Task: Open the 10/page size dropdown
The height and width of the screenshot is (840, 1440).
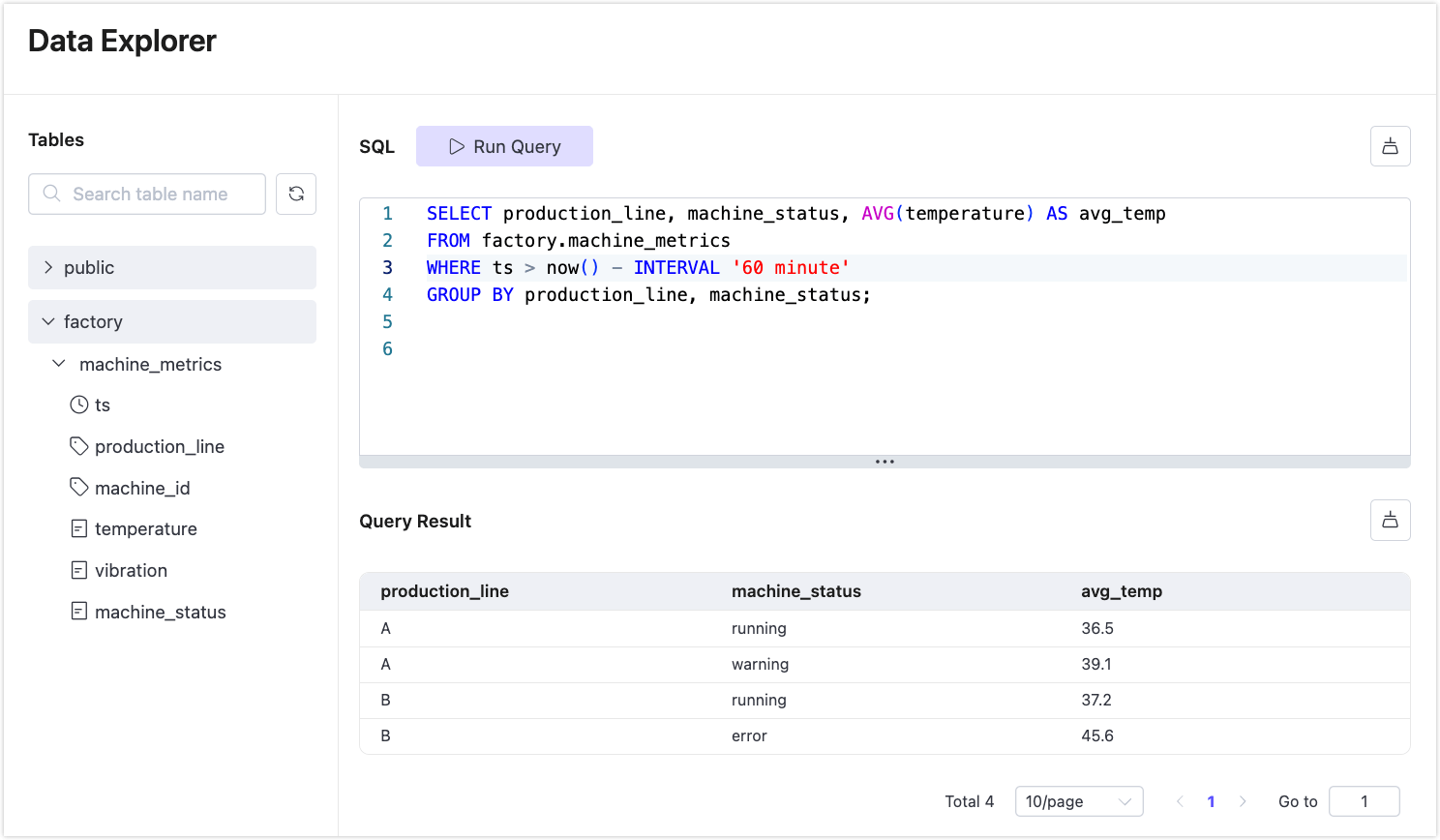Action: (1078, 801)
